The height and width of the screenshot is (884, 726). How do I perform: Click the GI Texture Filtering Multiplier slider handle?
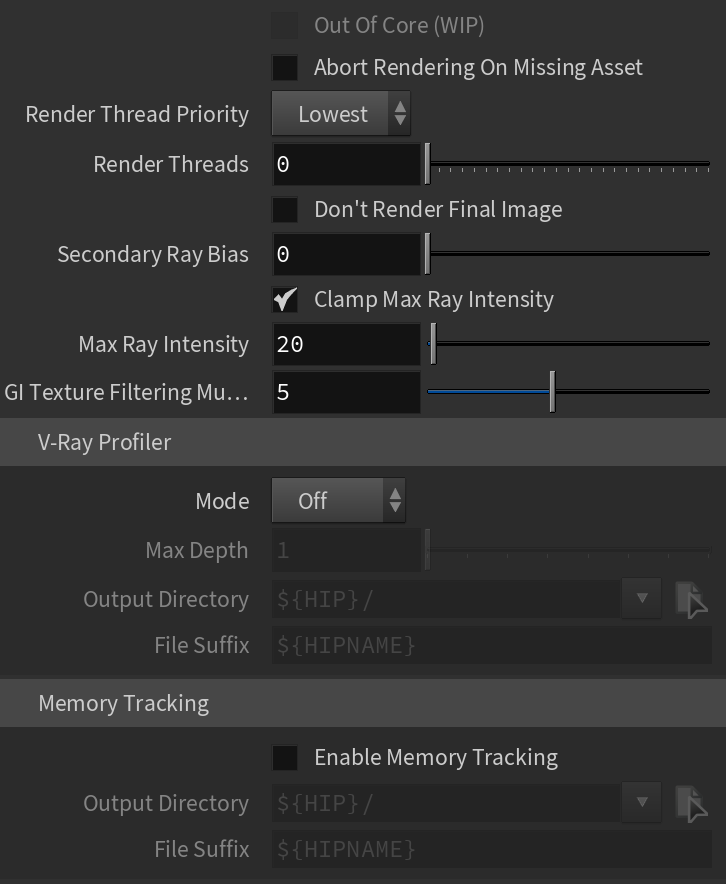(x=552, y=392)
